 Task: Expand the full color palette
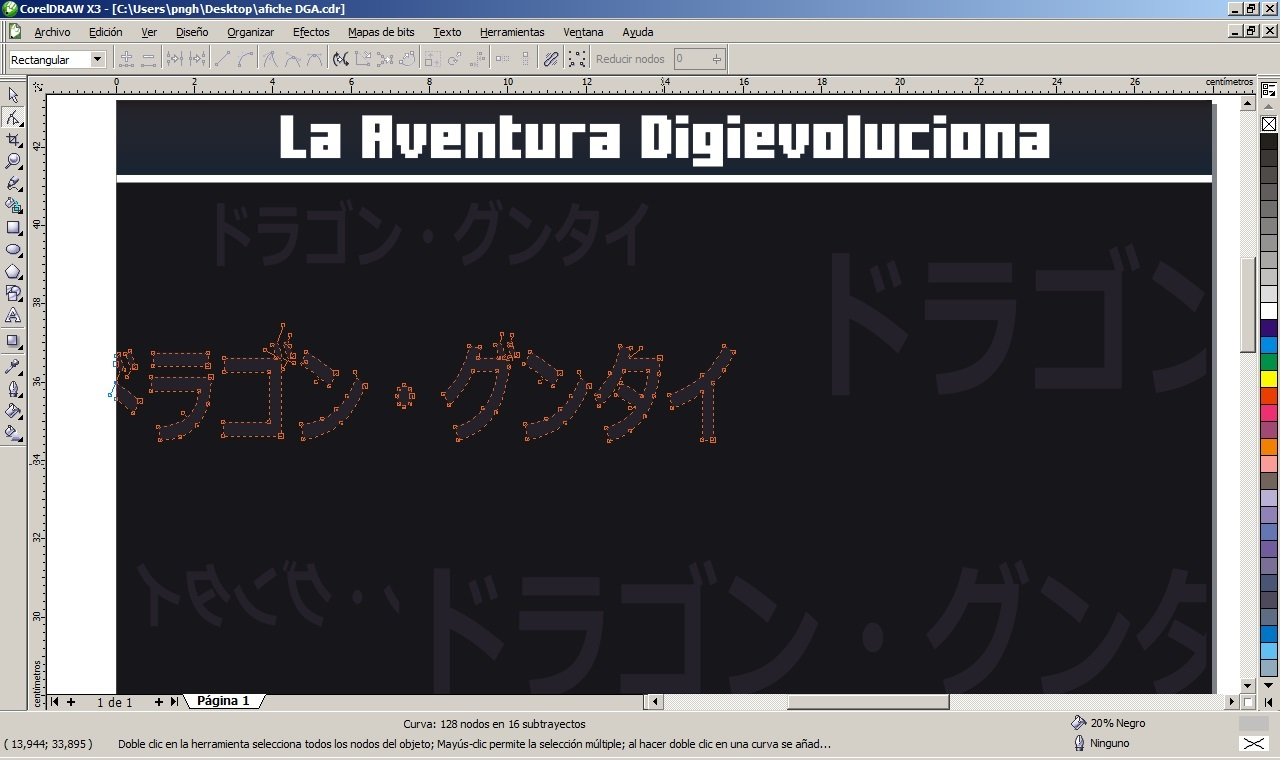tap(1268, 702)
